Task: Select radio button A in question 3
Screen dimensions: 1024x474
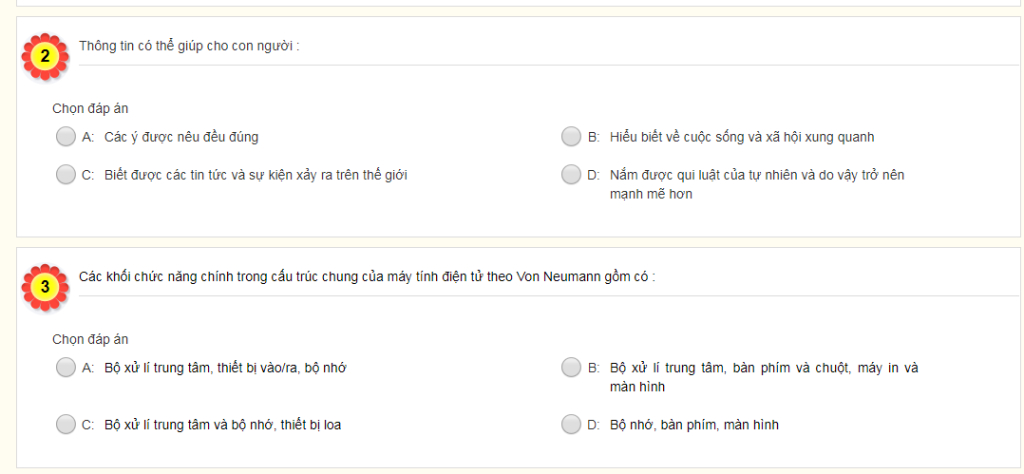Action: click(65, 367)
